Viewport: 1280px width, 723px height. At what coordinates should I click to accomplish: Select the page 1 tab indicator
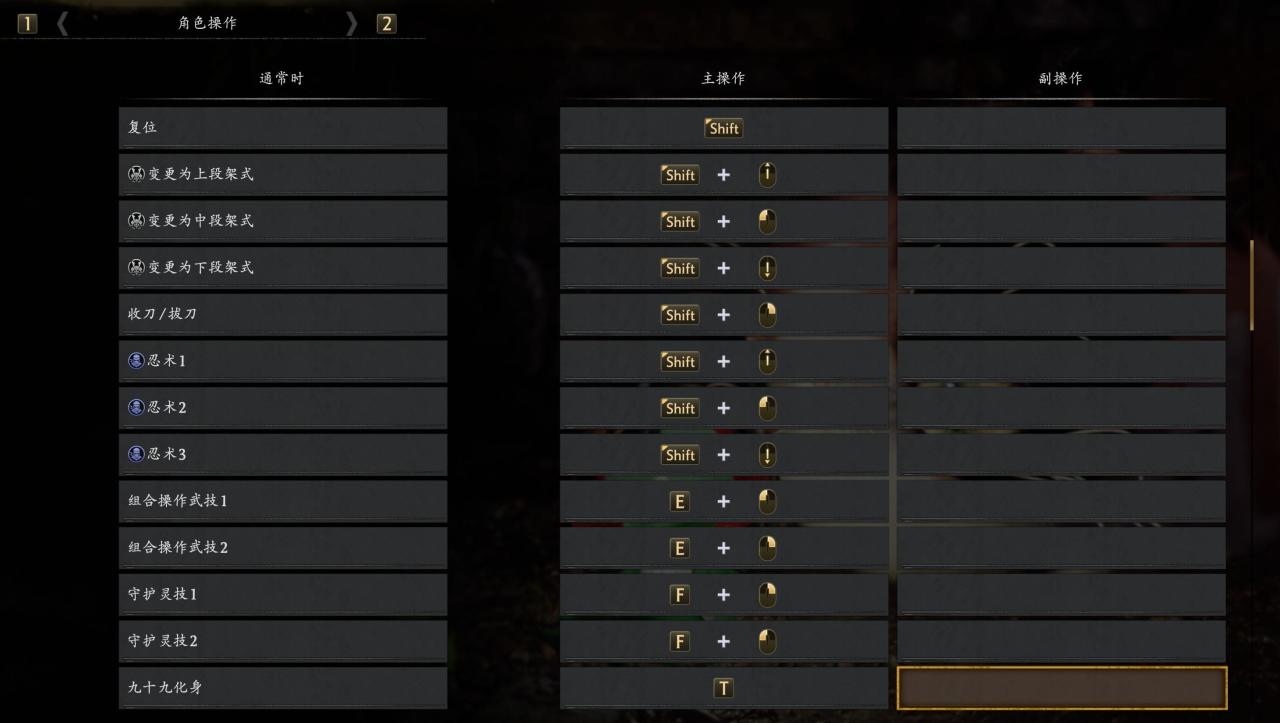click(27, 23)
